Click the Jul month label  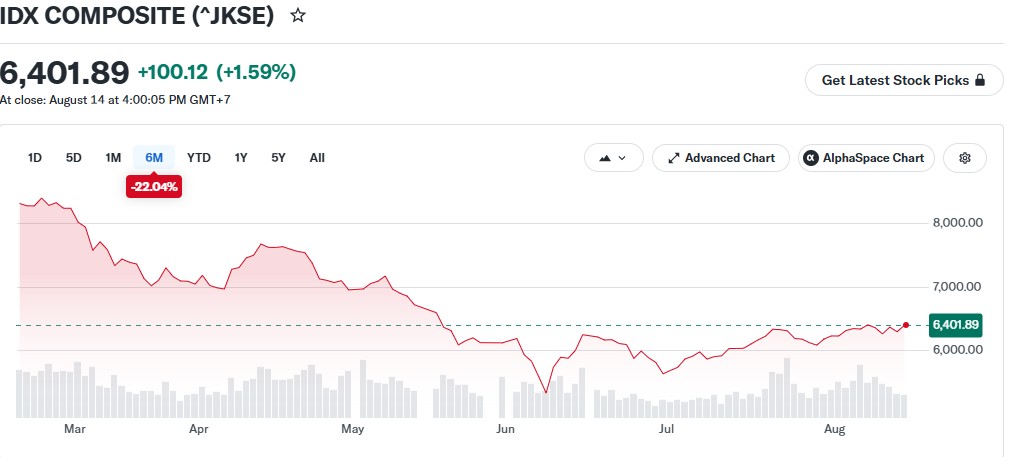(667, 429)
